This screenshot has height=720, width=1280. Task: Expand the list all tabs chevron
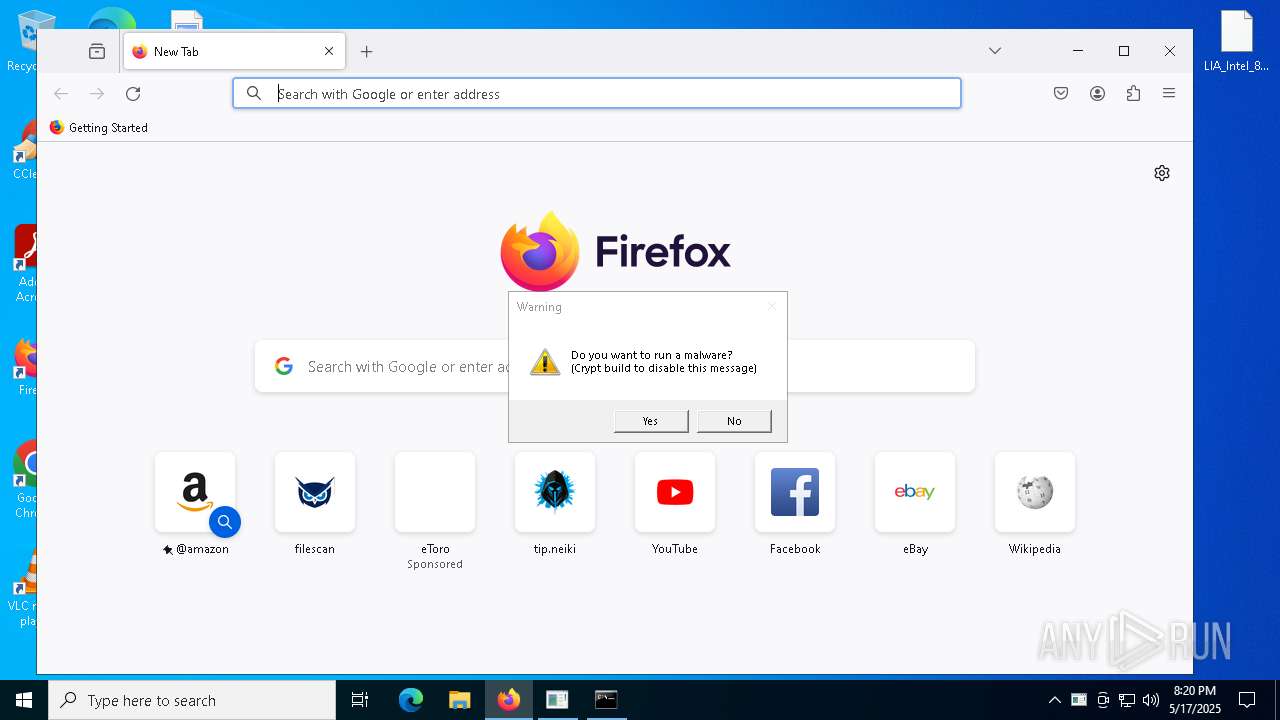point(995,51)
